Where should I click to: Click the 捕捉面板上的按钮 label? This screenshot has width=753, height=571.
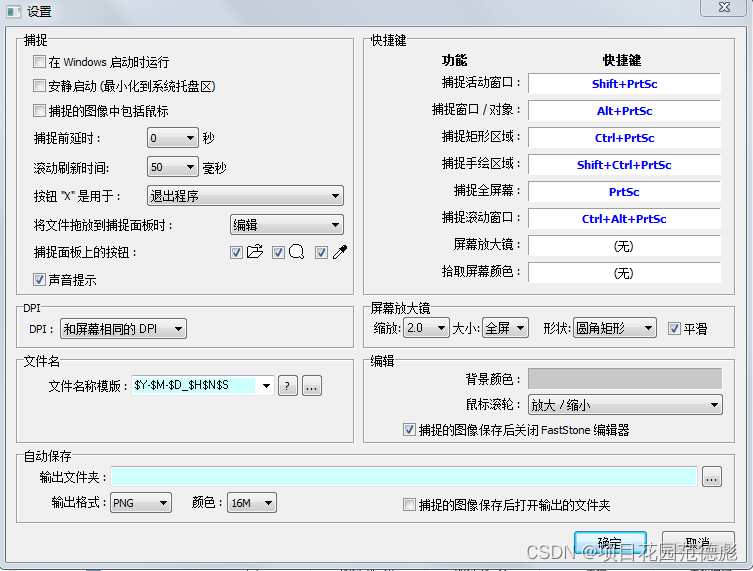click(85, 252)
